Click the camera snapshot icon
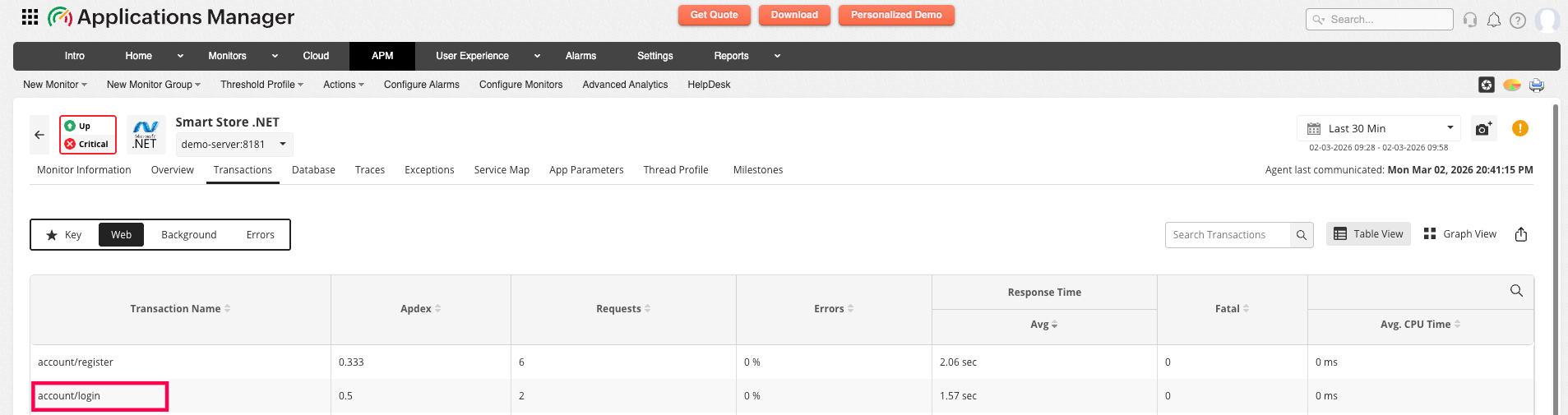The width and height of the screenshot is (1568, 415). tap(1483, 129)
